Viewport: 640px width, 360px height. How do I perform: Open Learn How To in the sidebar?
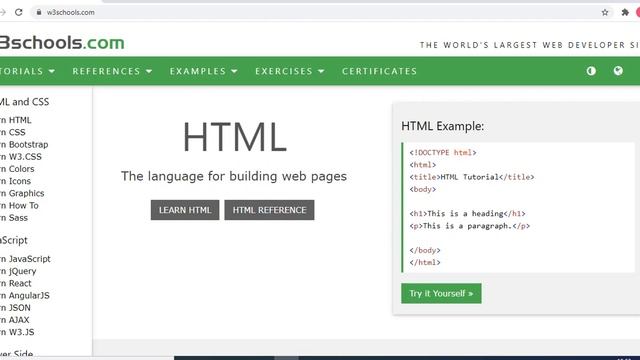[x=19, y=206]
